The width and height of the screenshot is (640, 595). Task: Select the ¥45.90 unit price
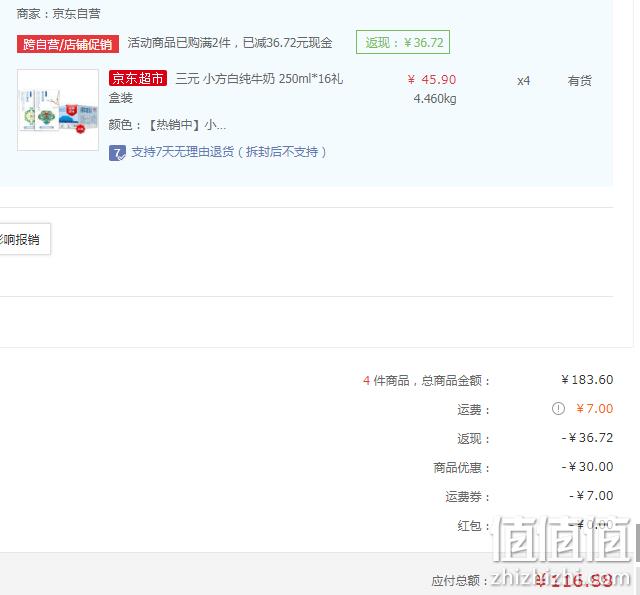click(431, 80)
